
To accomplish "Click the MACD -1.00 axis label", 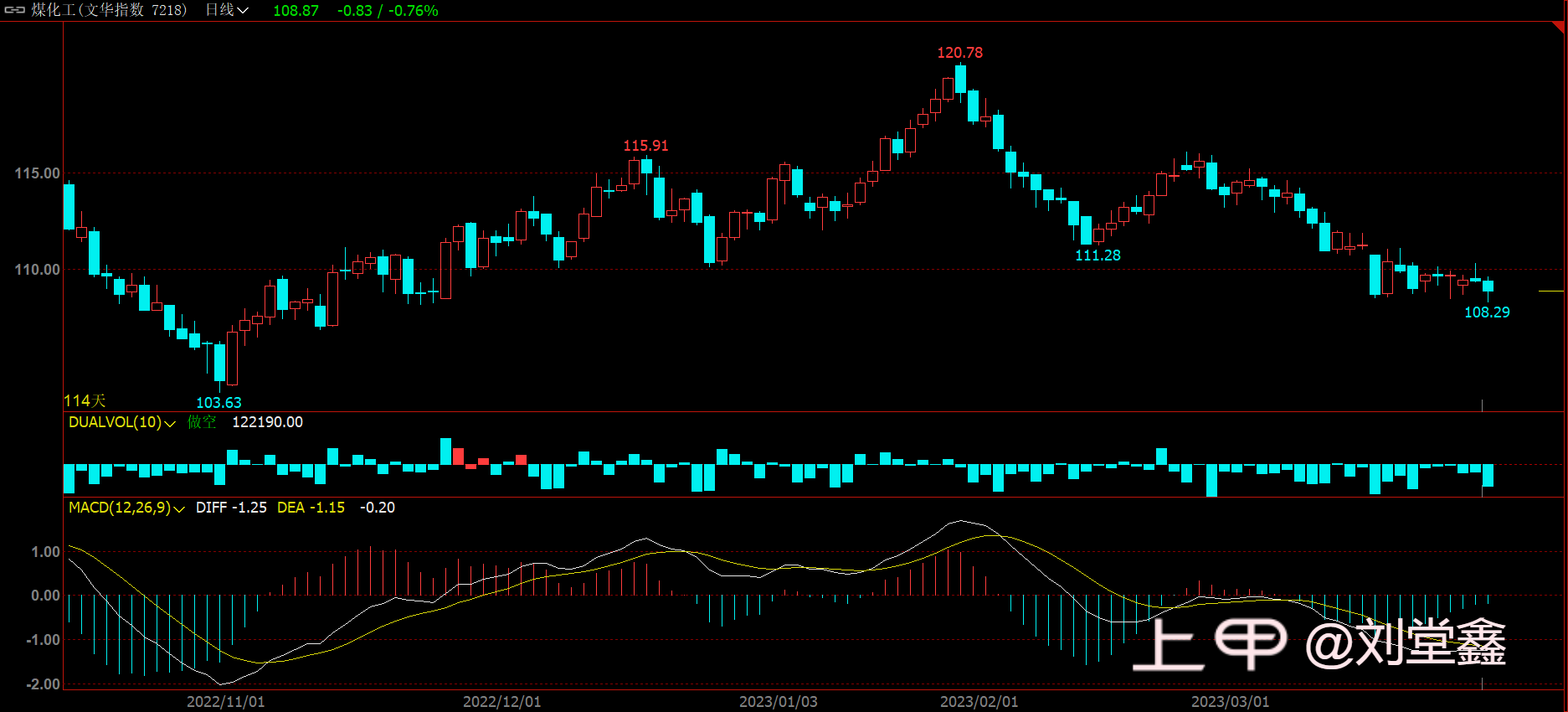I will click(x=43, y=640).
